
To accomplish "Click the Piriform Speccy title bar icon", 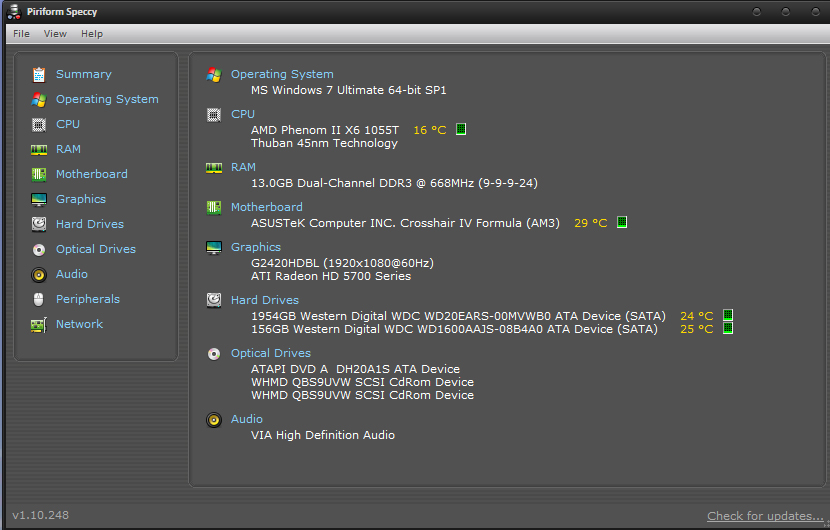I will [14, 12].
